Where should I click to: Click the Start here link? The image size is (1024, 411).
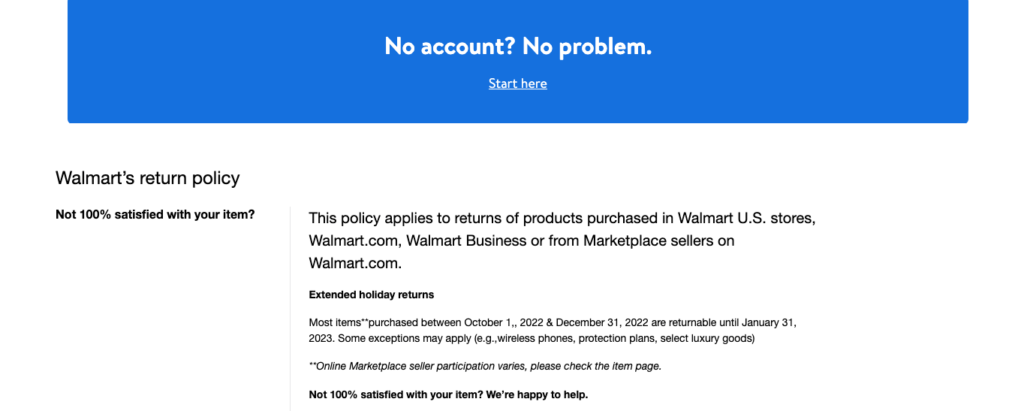tap(517, 84)
